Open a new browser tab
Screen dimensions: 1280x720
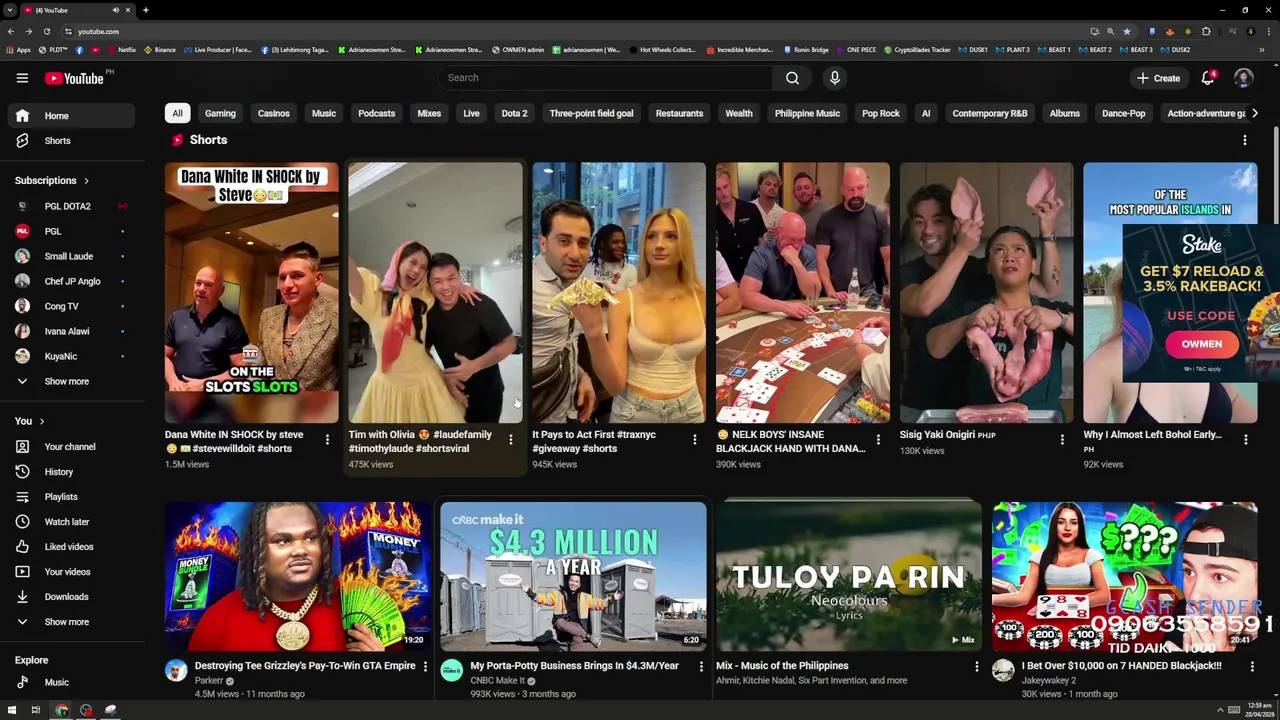click(x=145, y=10)
